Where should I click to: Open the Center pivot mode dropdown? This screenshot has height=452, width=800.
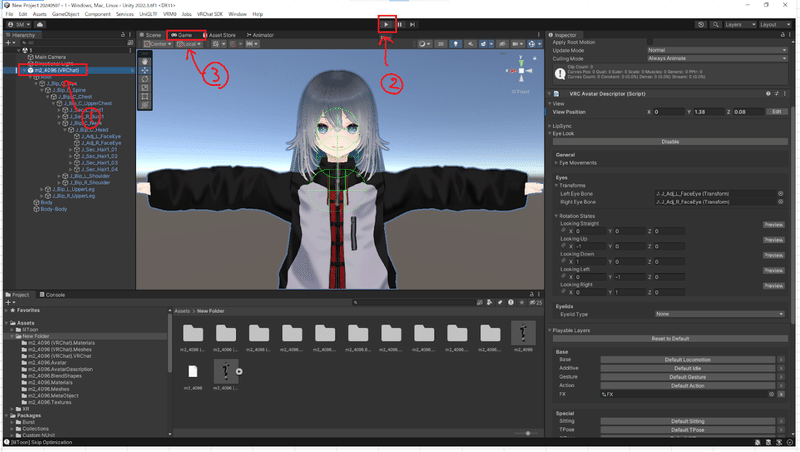[x=158, y=44]
